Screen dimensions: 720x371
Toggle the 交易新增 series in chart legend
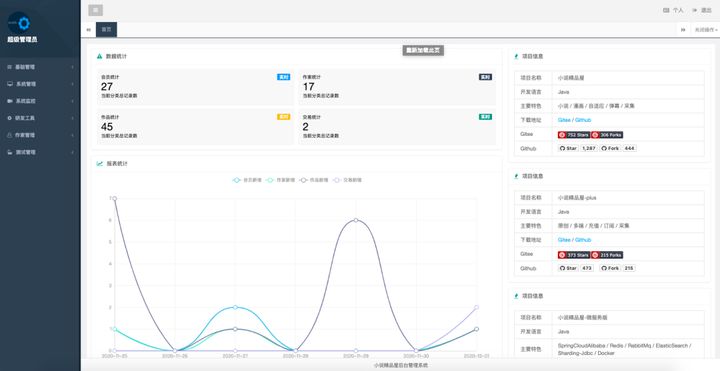tap(348, 180)
